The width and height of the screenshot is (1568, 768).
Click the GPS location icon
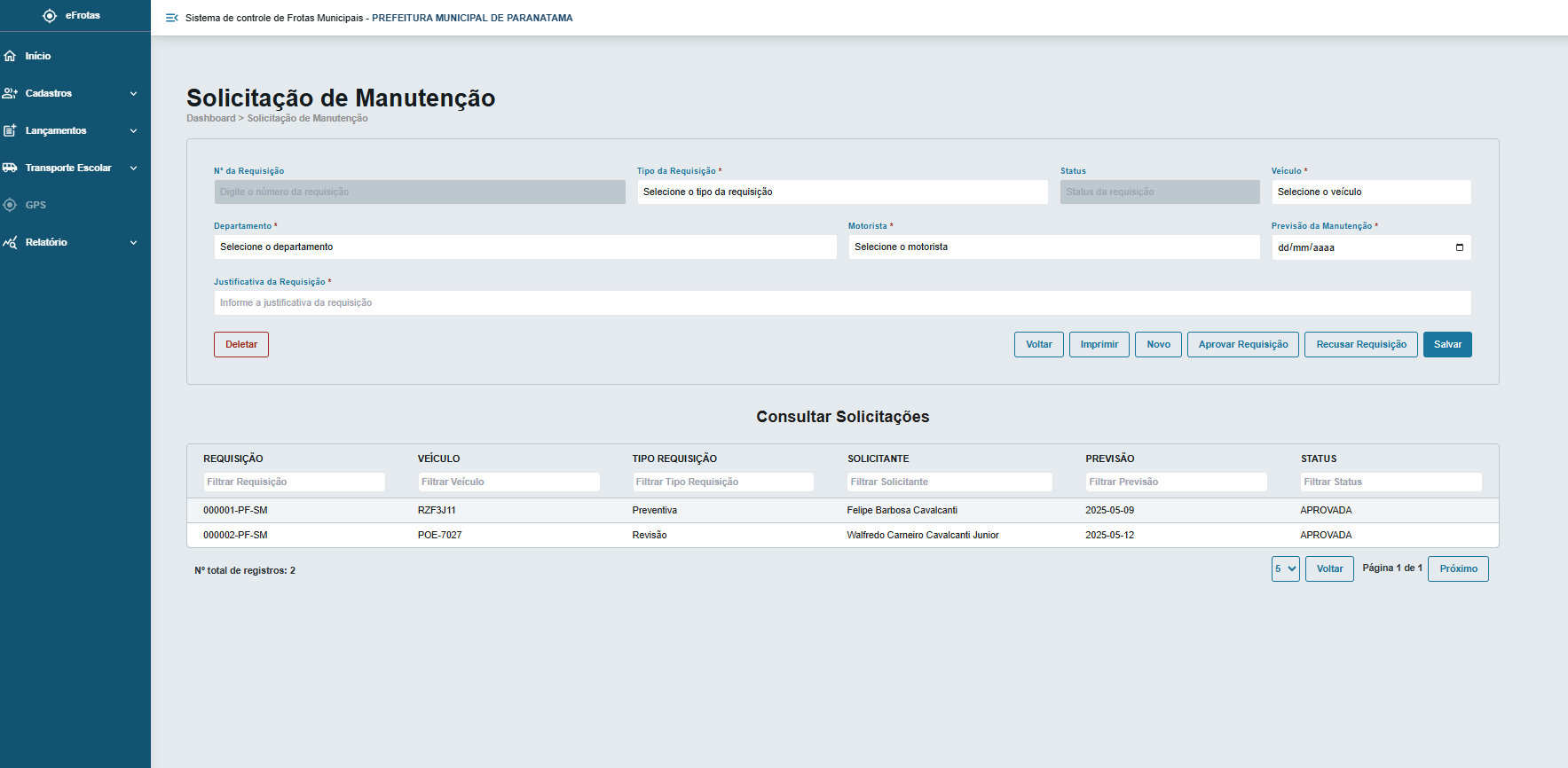pos(11,205)
